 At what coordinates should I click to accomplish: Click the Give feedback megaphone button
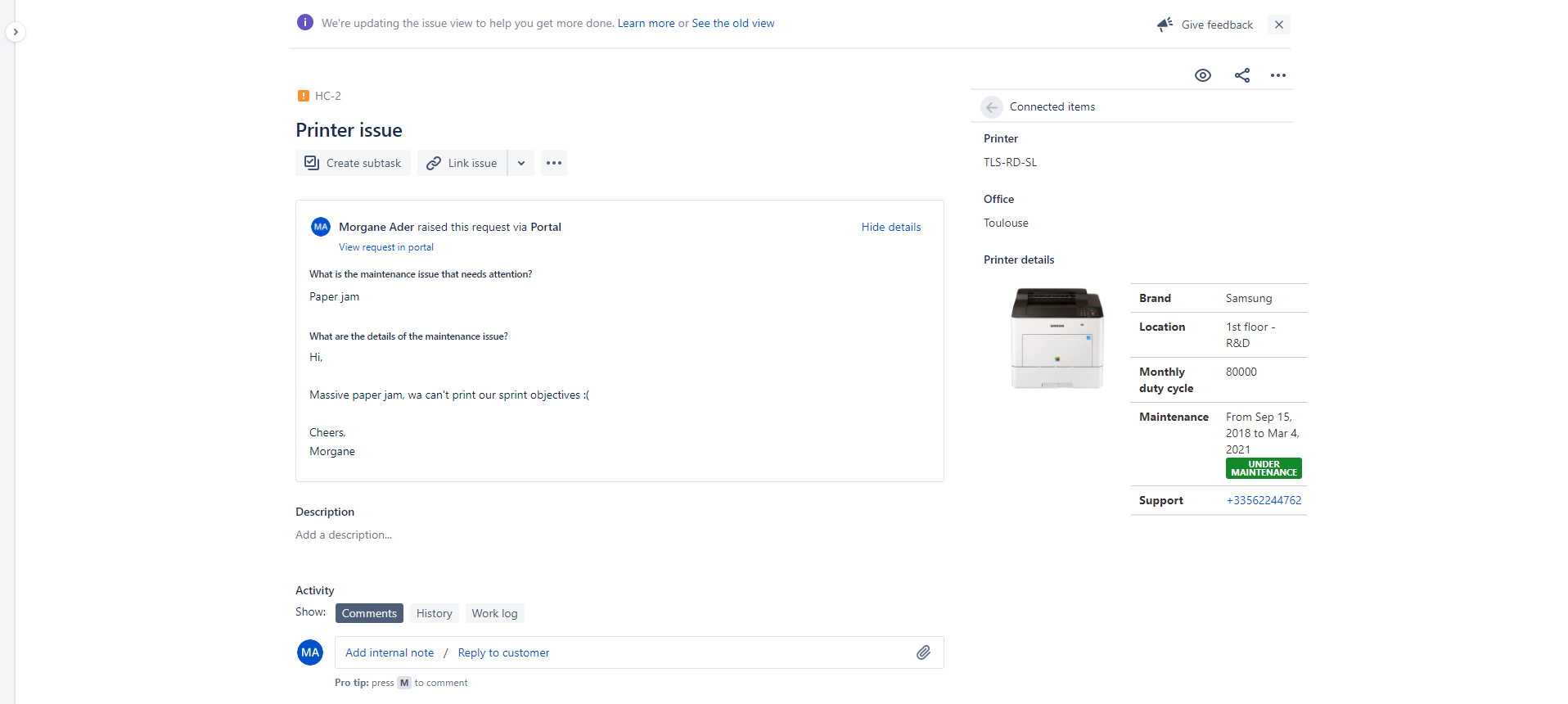click(x=1205, y=25)
